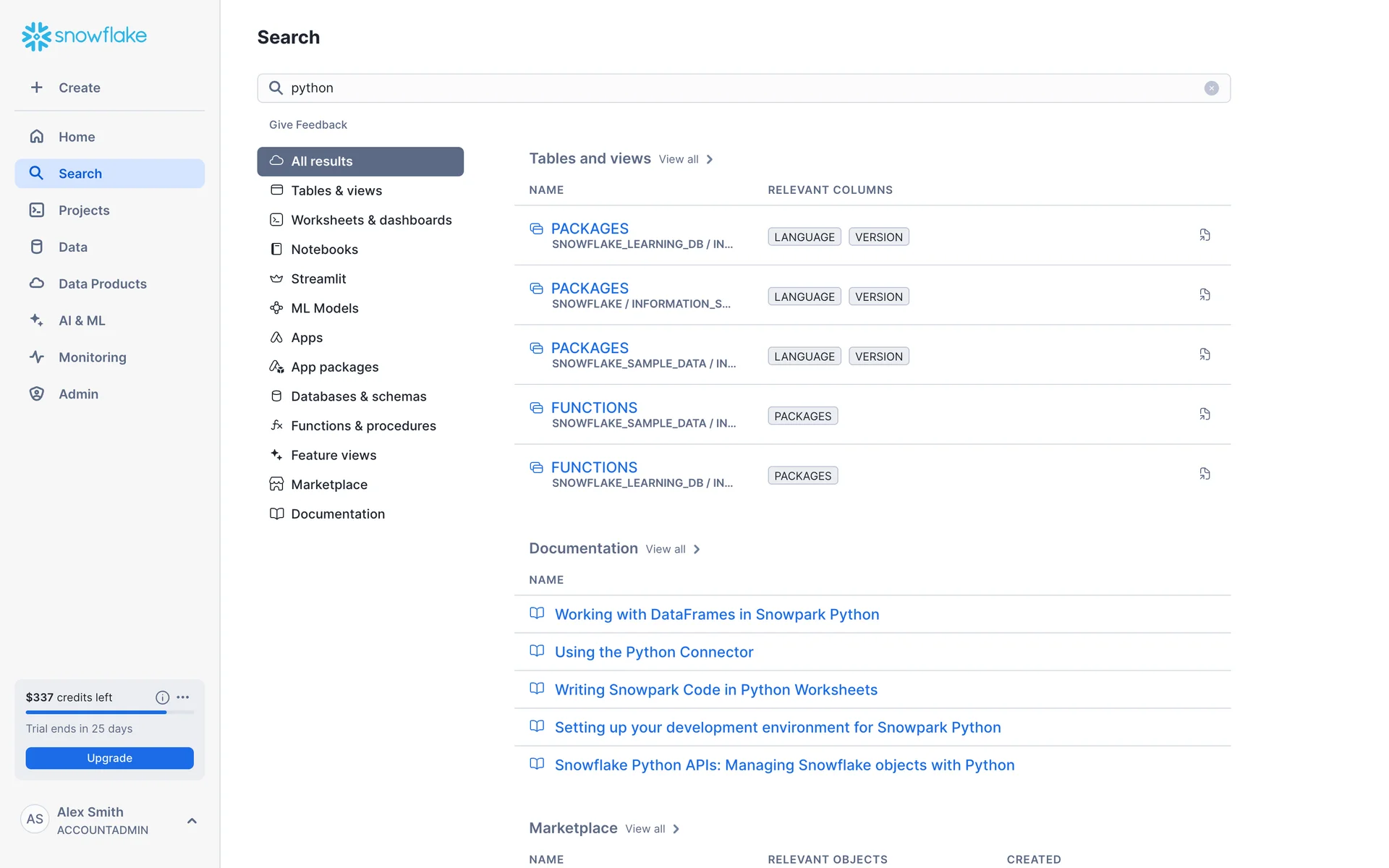This screenshot has width=1389, height=868.
Task: Open Using the Python Connector doc
Action: (653, 652)
